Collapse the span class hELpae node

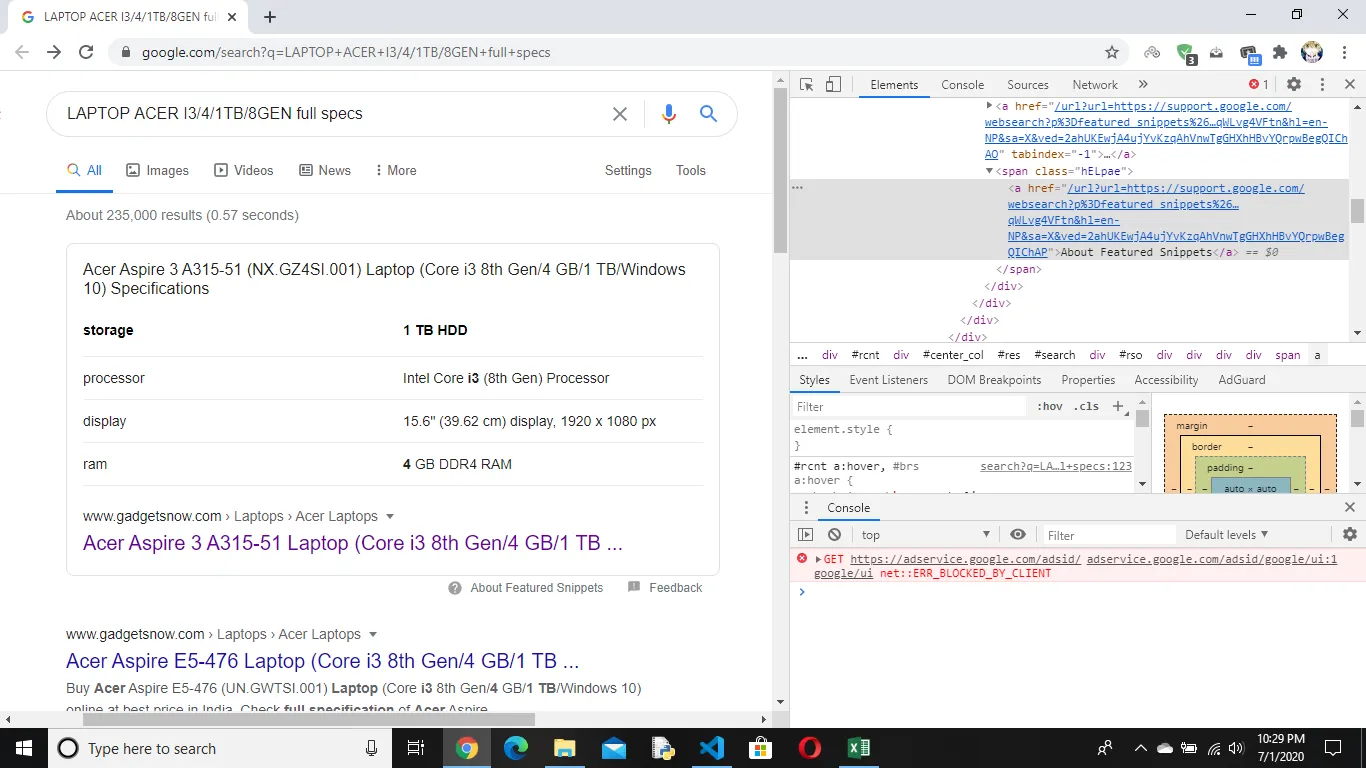pos(989,171)
